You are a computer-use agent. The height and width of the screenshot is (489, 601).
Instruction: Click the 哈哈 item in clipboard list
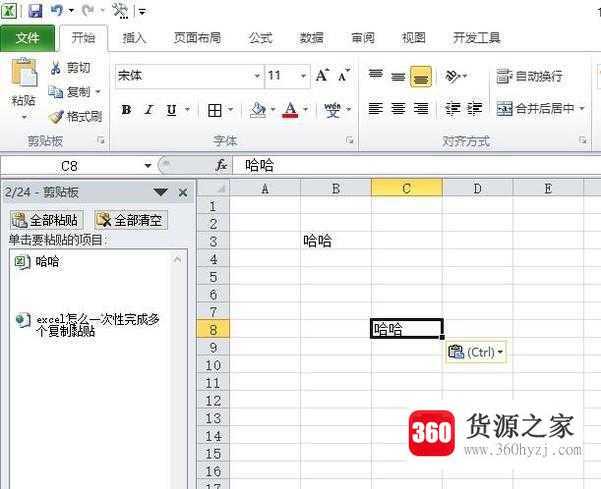coord(90,262)
